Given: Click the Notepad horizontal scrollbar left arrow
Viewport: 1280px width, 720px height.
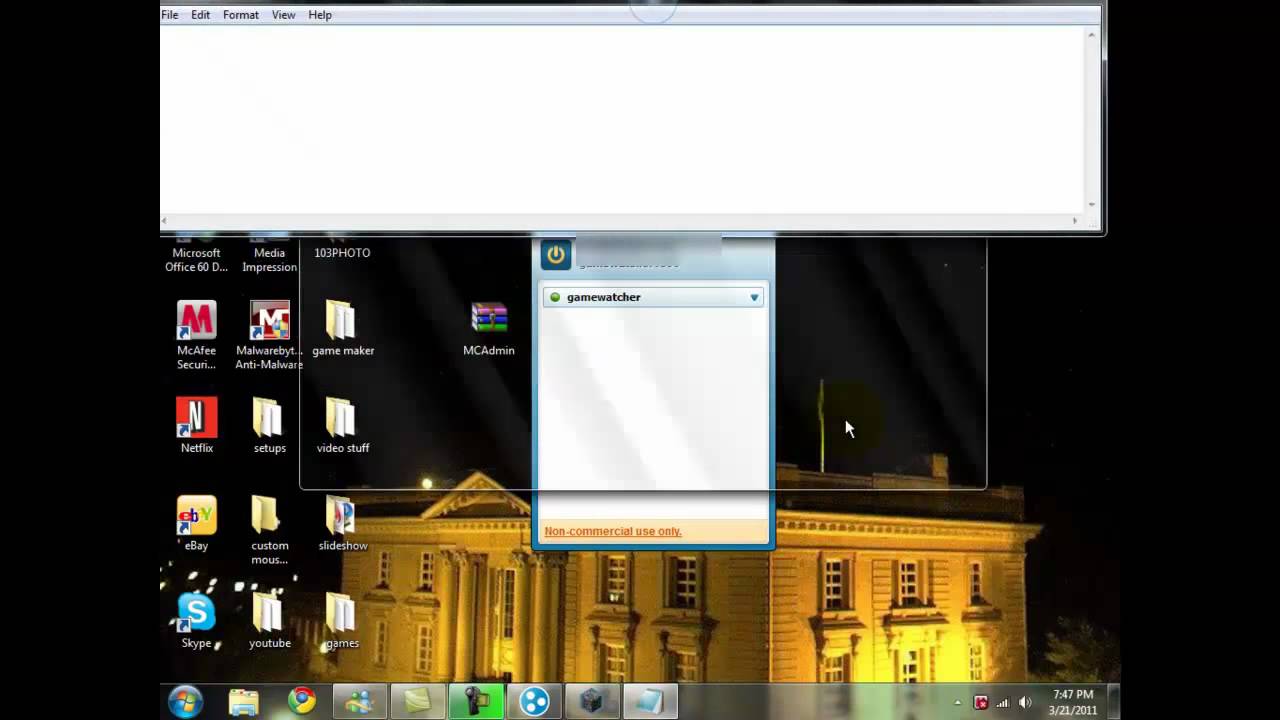Looking at the screenshot, I should click(x=163, y=220).
